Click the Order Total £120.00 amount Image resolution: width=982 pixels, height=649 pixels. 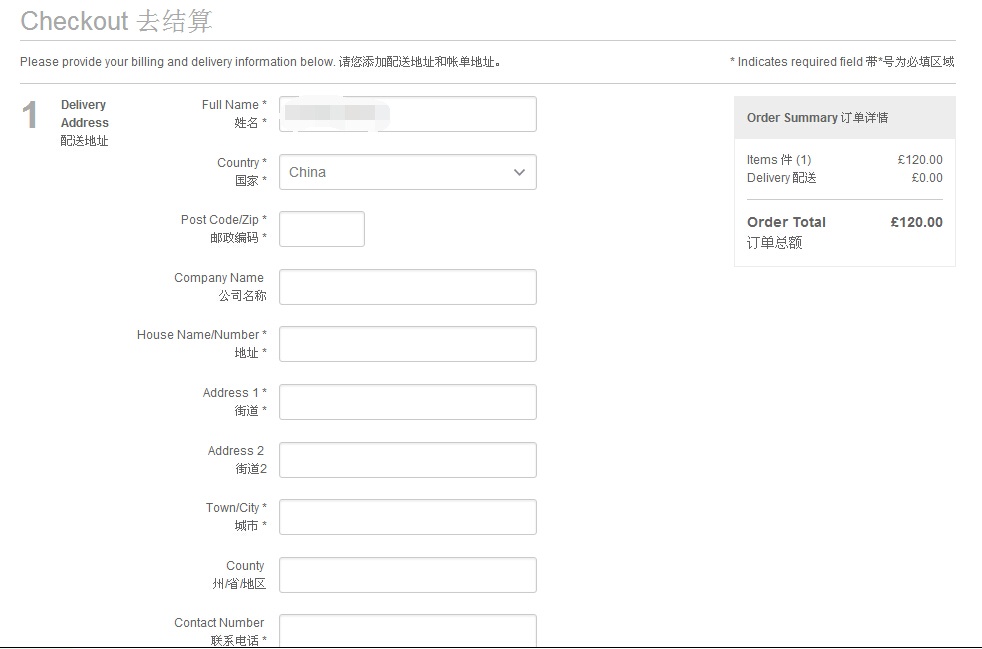pos(916,222)
